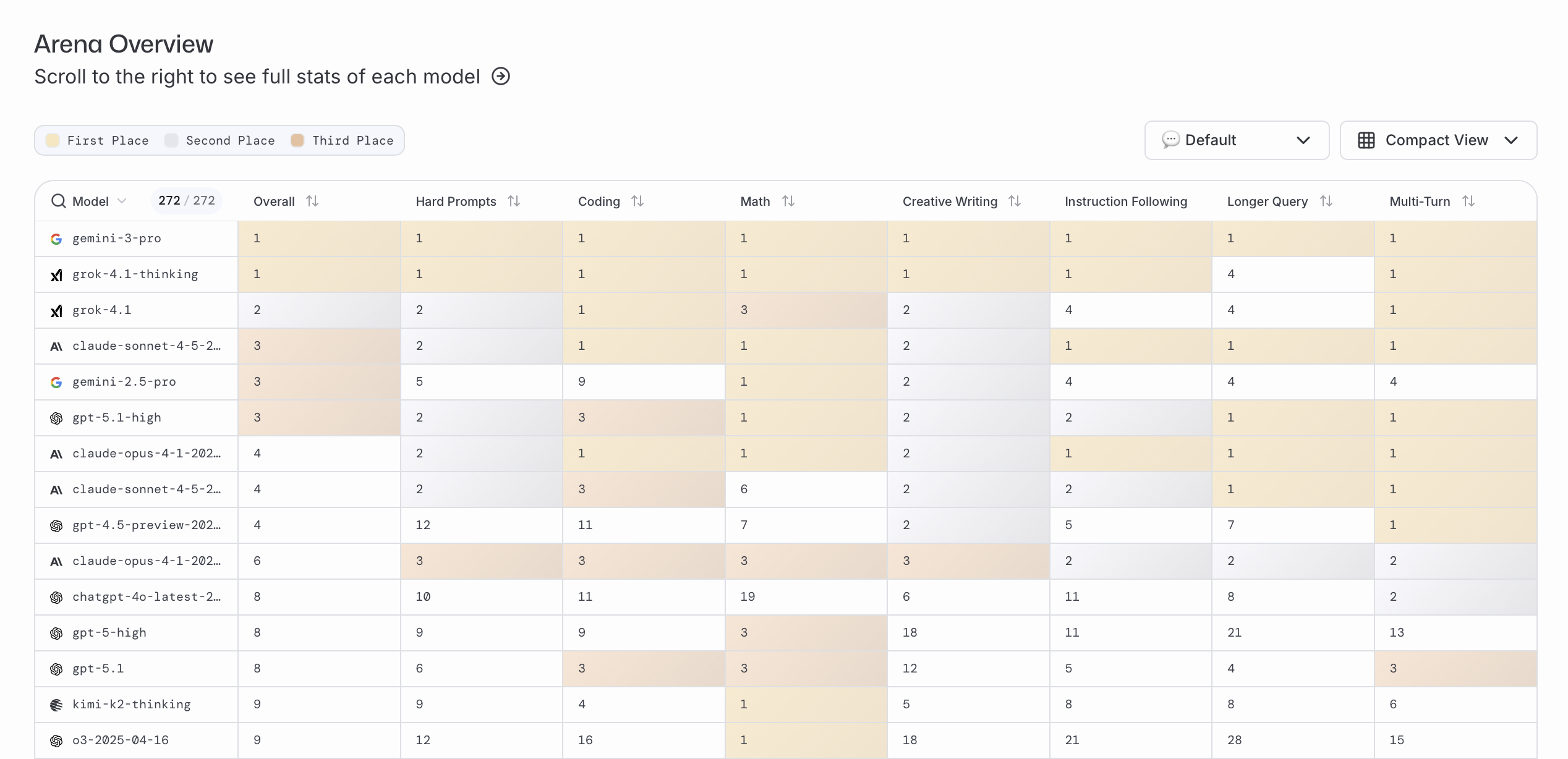Open the Compact View dropdown
Viewport: 1568px width, 759px height.
(x=1438, y=140)
